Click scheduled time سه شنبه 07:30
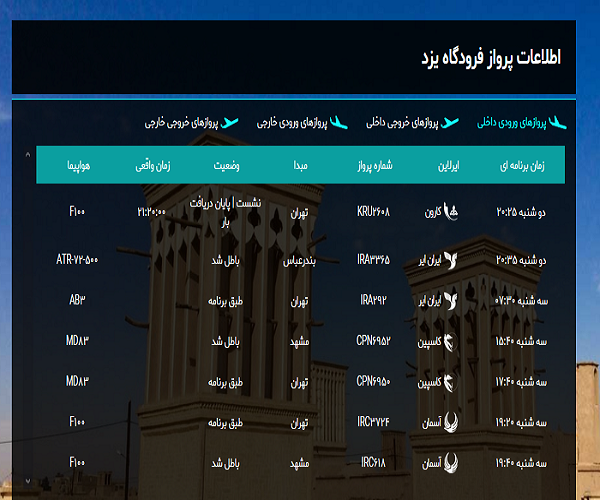The height and width of the screenshot is (500, 600). tap(521, 301)
